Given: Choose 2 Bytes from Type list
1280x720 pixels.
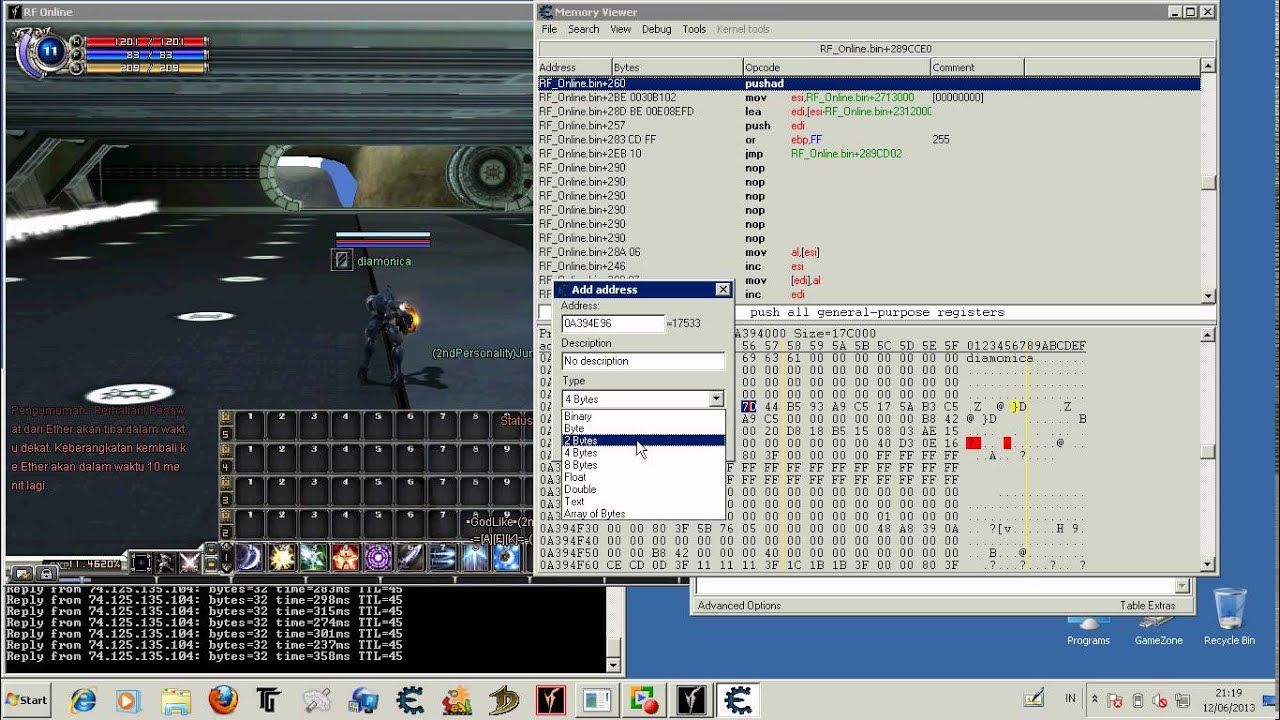Looking at the screenshot, I should 643,440.
